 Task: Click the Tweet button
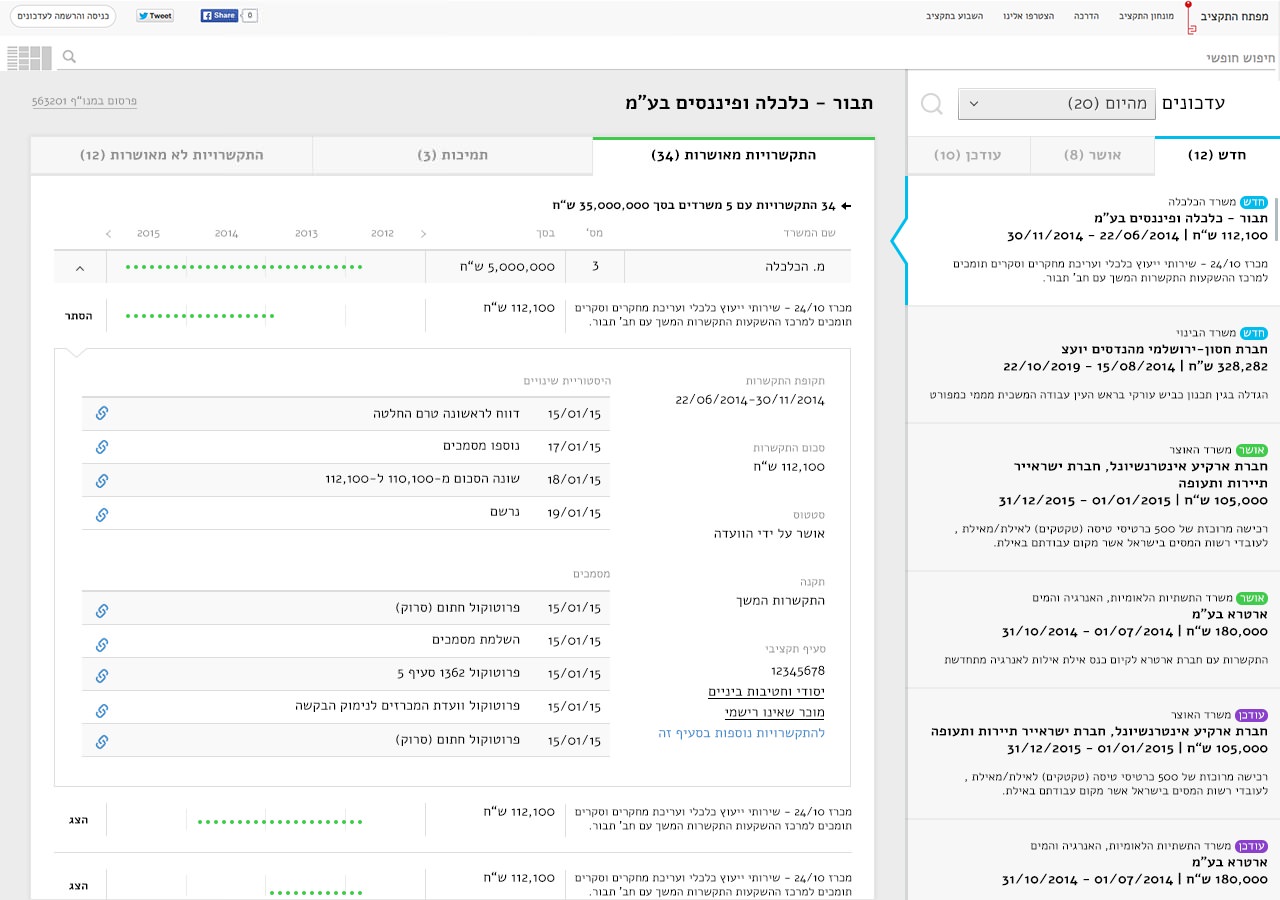click(x=155, y=16)
